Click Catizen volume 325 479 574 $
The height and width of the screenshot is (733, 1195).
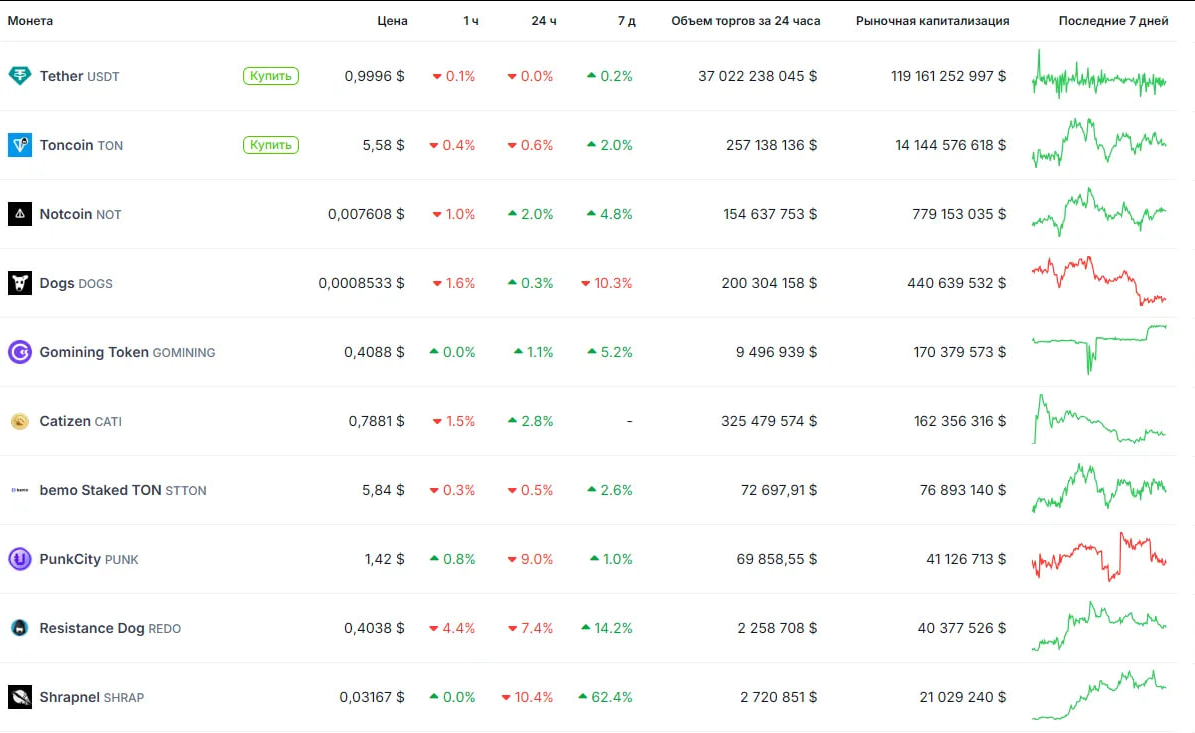[769, 421]
